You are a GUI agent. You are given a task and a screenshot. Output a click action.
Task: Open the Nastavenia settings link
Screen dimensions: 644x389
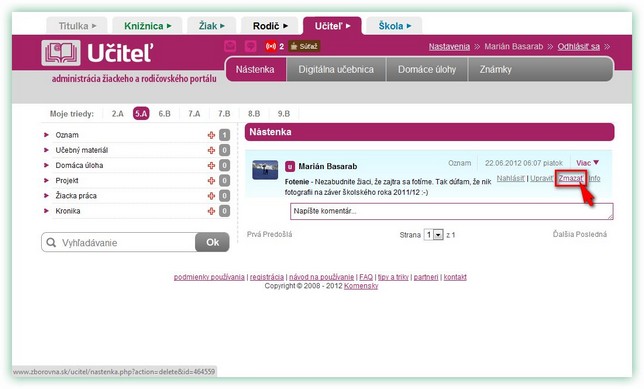[x=449, y=46]
